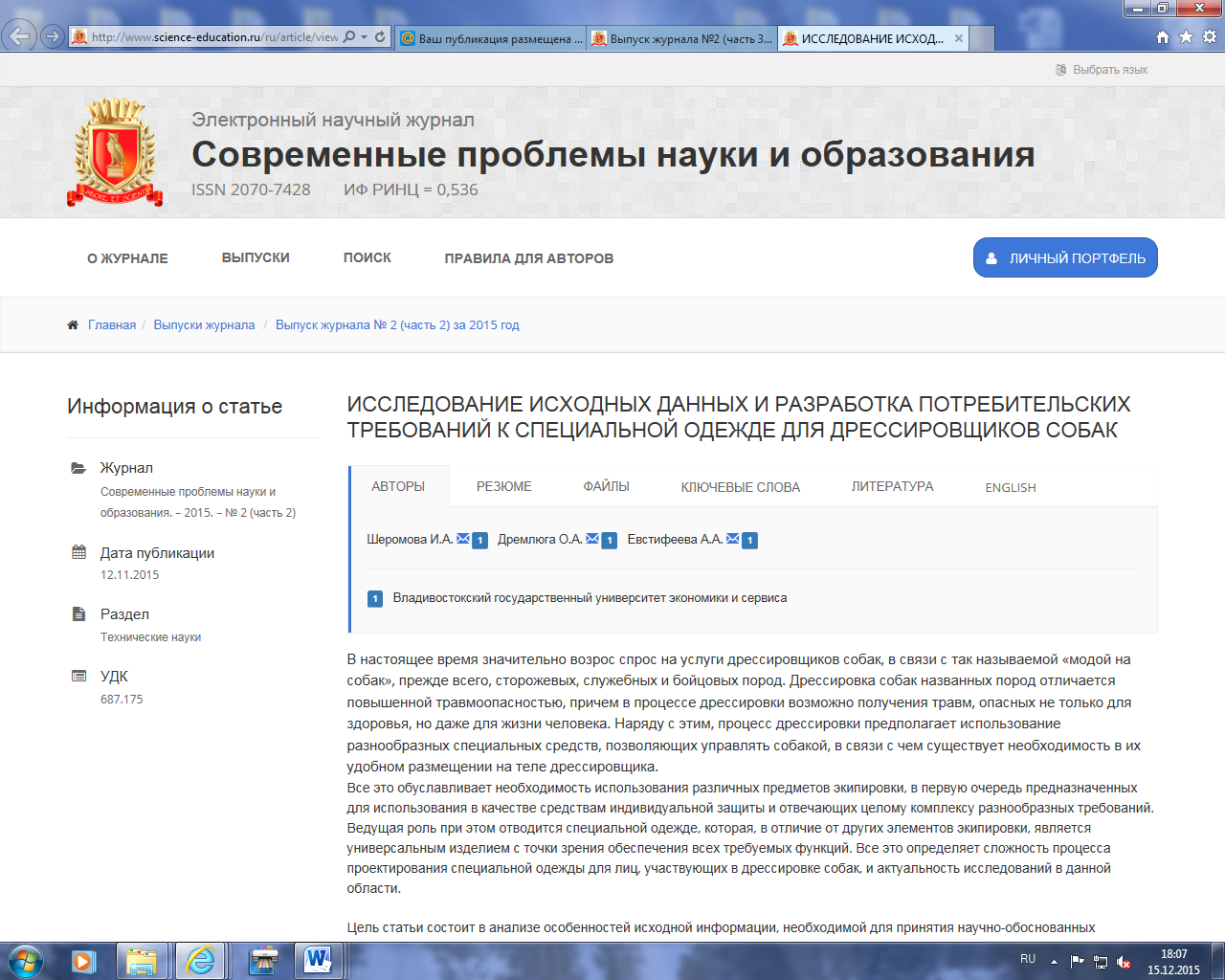Click the browser address bar URL field

[x=214, y=37]
